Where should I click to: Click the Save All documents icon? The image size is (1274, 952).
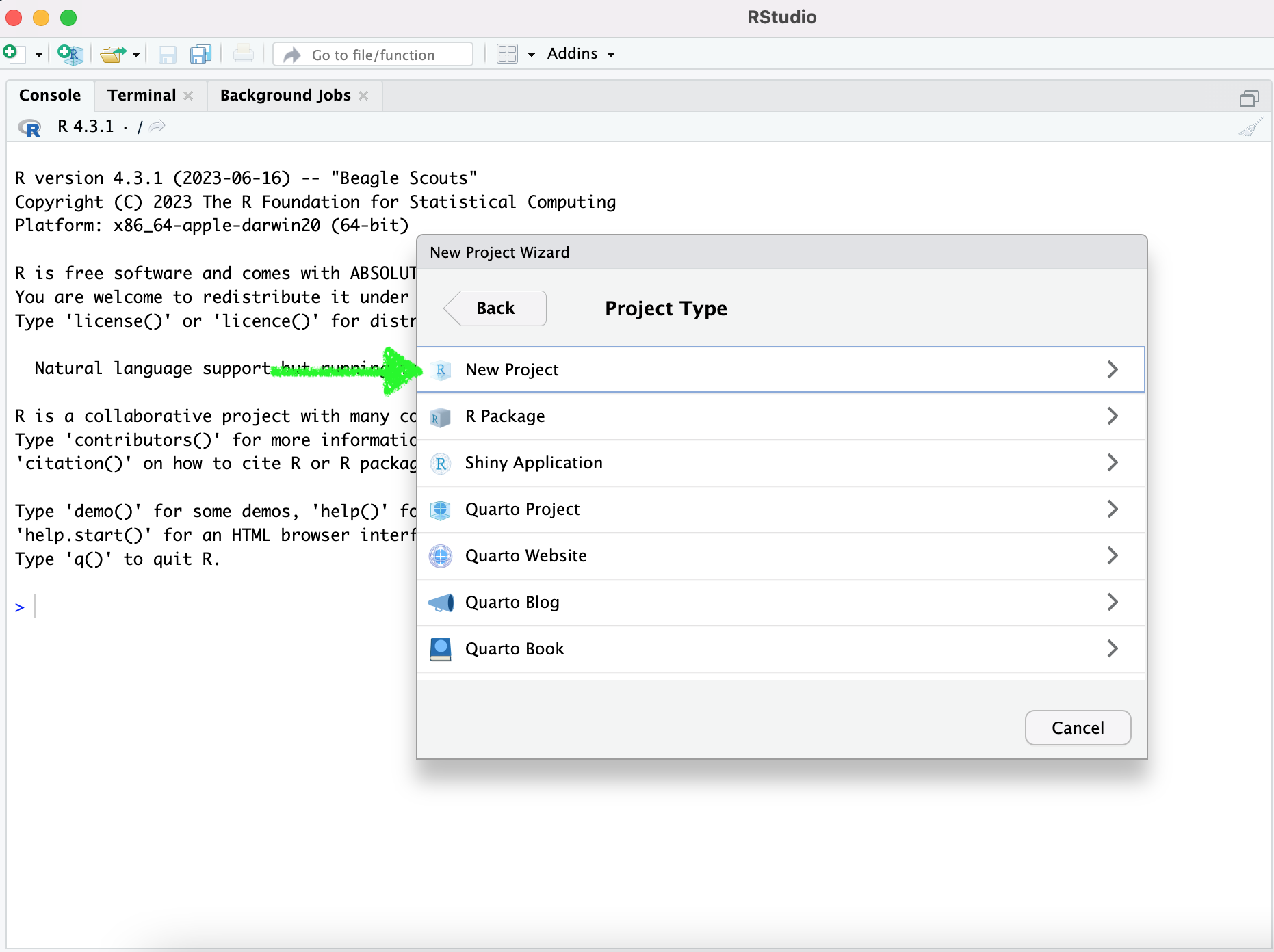click(x=200, y=54)
